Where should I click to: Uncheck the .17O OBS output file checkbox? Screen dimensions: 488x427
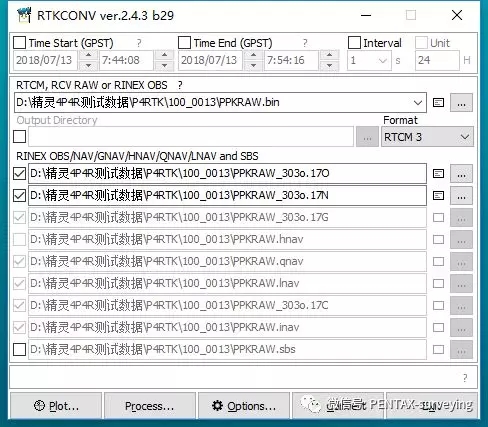19,174
